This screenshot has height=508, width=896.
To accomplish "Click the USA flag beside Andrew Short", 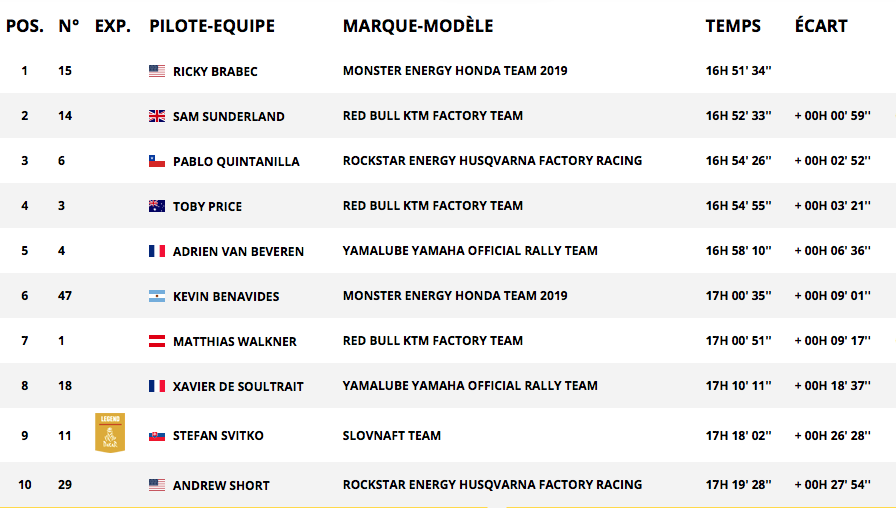I will (156, 485).
